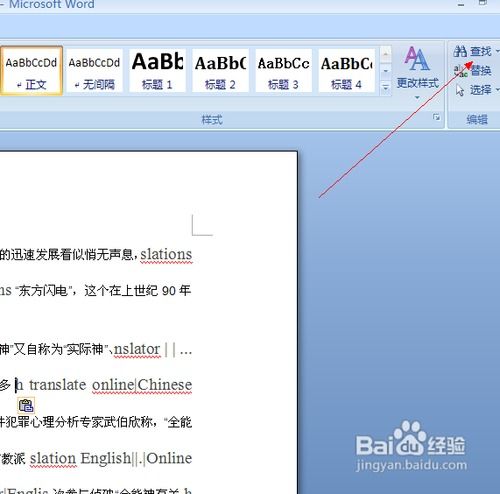Screen dimensions: 500x494
Task: Click the Paste Options clipboard icon
Action: coord(26,406)
